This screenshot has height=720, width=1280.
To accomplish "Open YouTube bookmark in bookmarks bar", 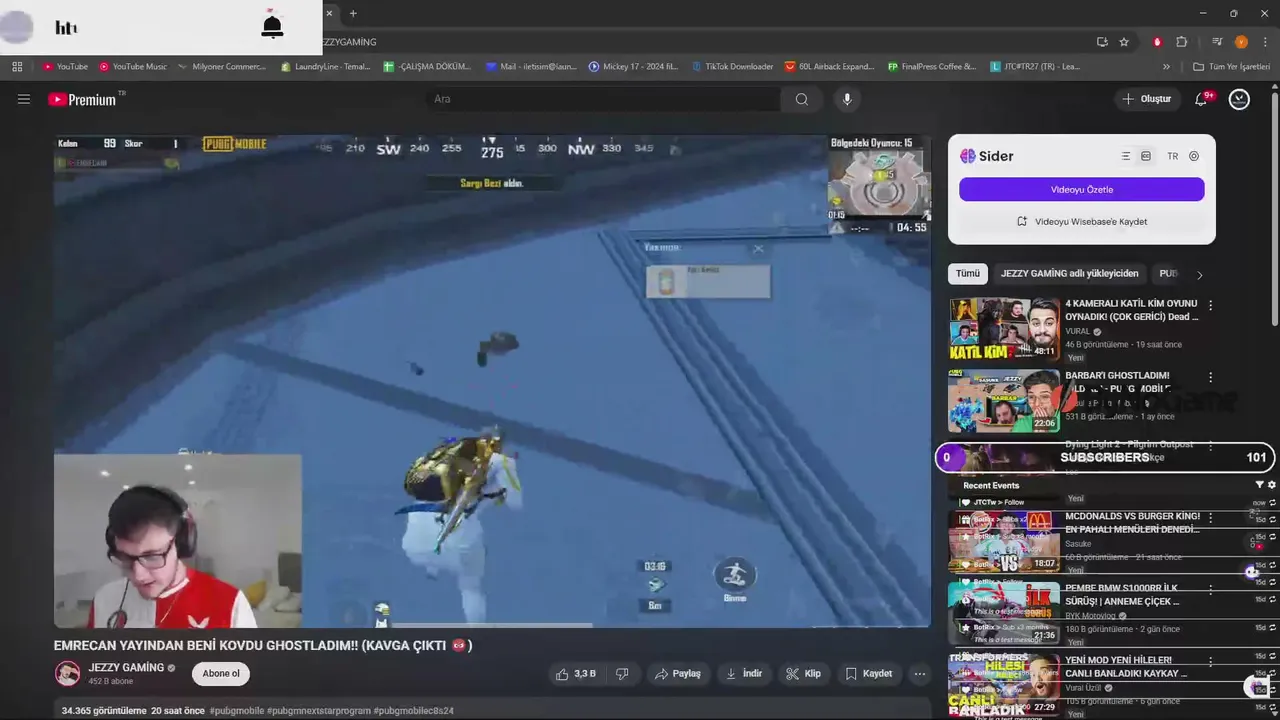I will [x=65, y=66].
